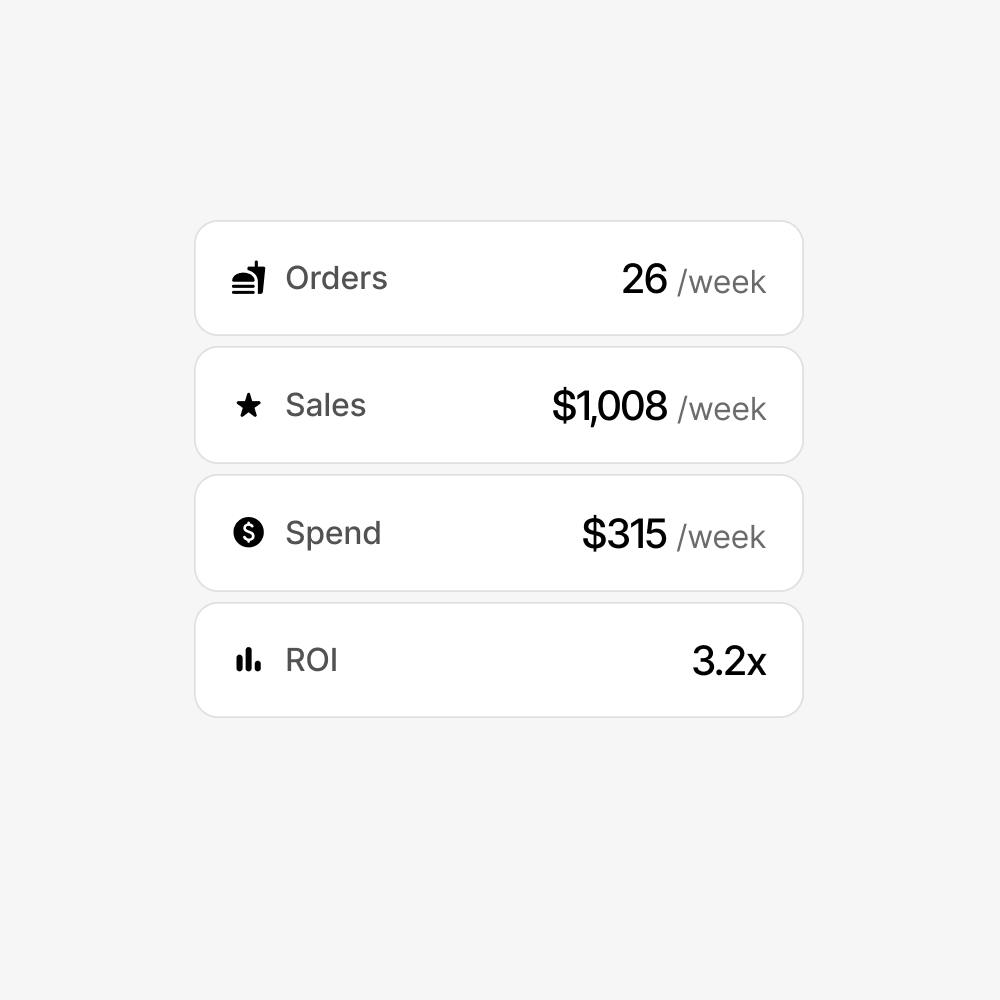Open the Orders metric card
The height and width of the screenshot is (1000, 1000).
[x=480, y=278]
